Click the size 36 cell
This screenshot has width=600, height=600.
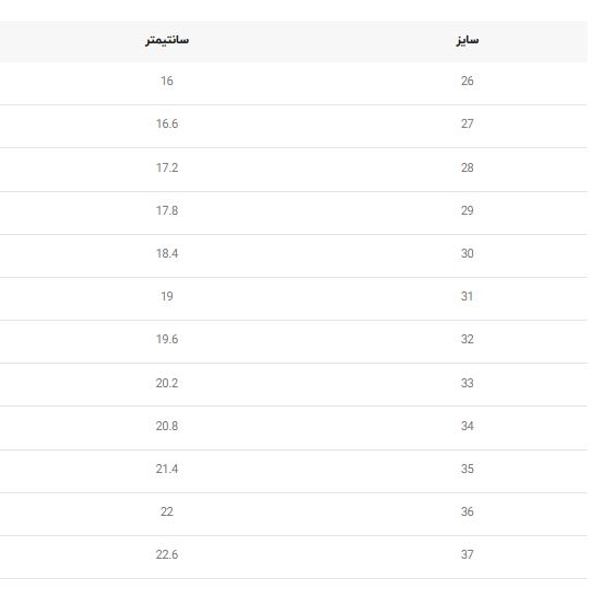coord(467,512)
